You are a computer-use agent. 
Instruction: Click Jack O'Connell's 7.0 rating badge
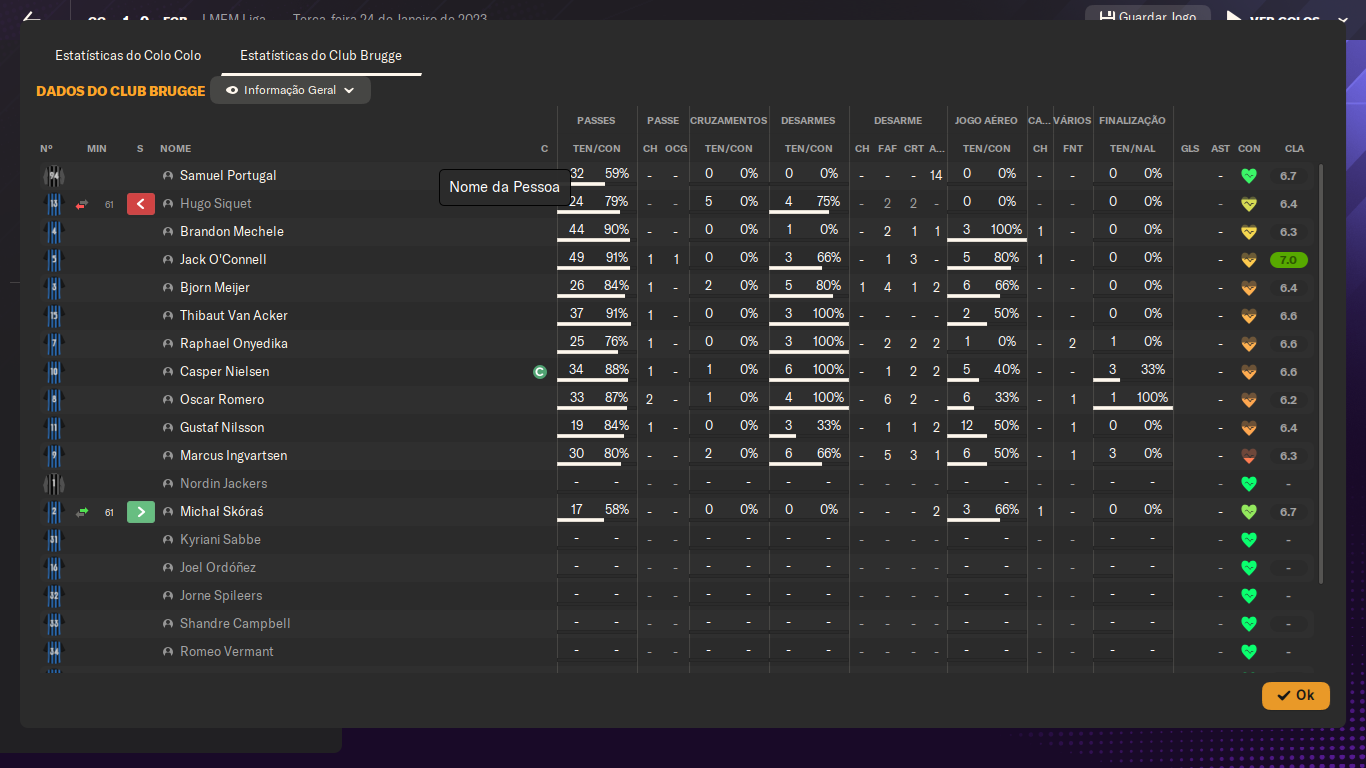tap(1289, 260)
